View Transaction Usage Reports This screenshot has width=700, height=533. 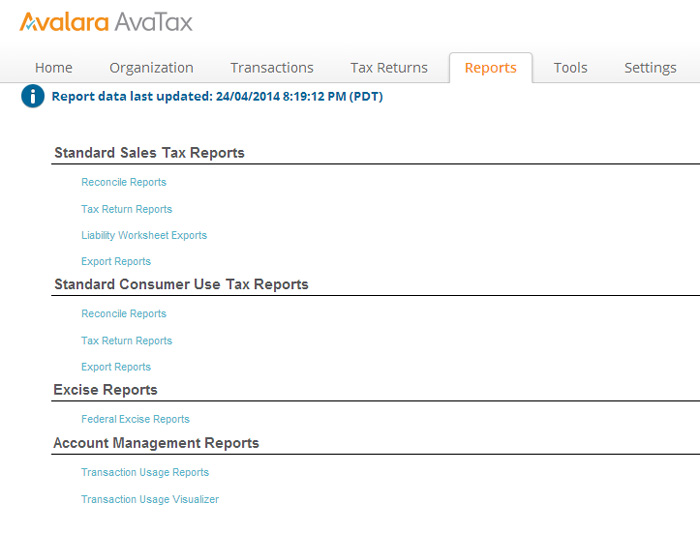coord(145,473)
